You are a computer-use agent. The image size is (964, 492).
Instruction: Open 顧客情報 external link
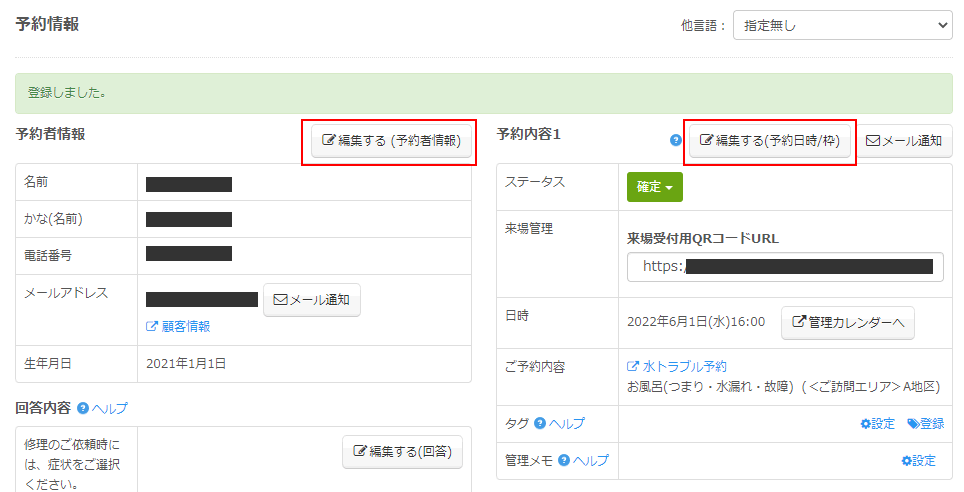point(178,326)
